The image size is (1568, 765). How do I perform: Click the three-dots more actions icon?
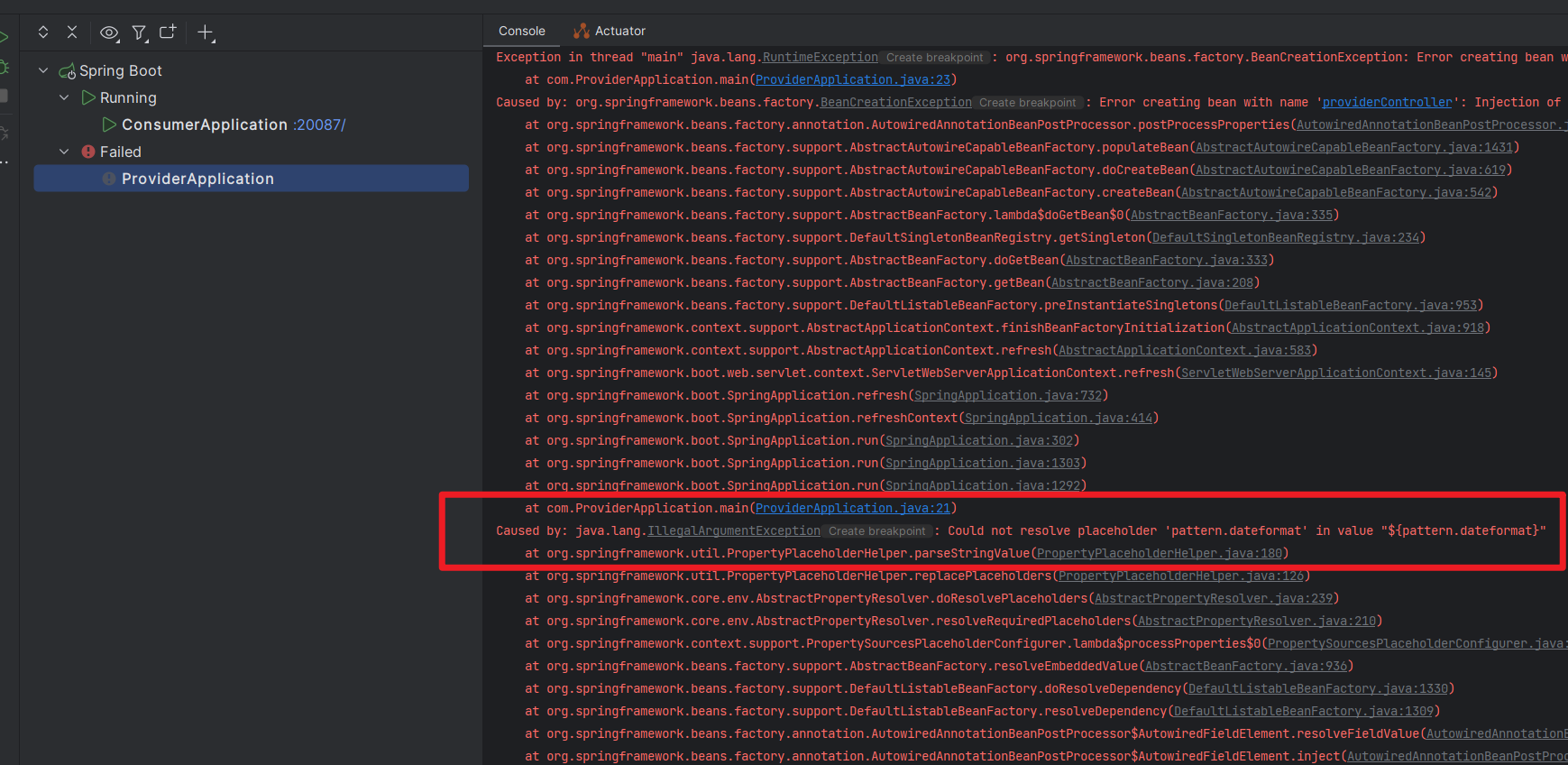point(4,162)
